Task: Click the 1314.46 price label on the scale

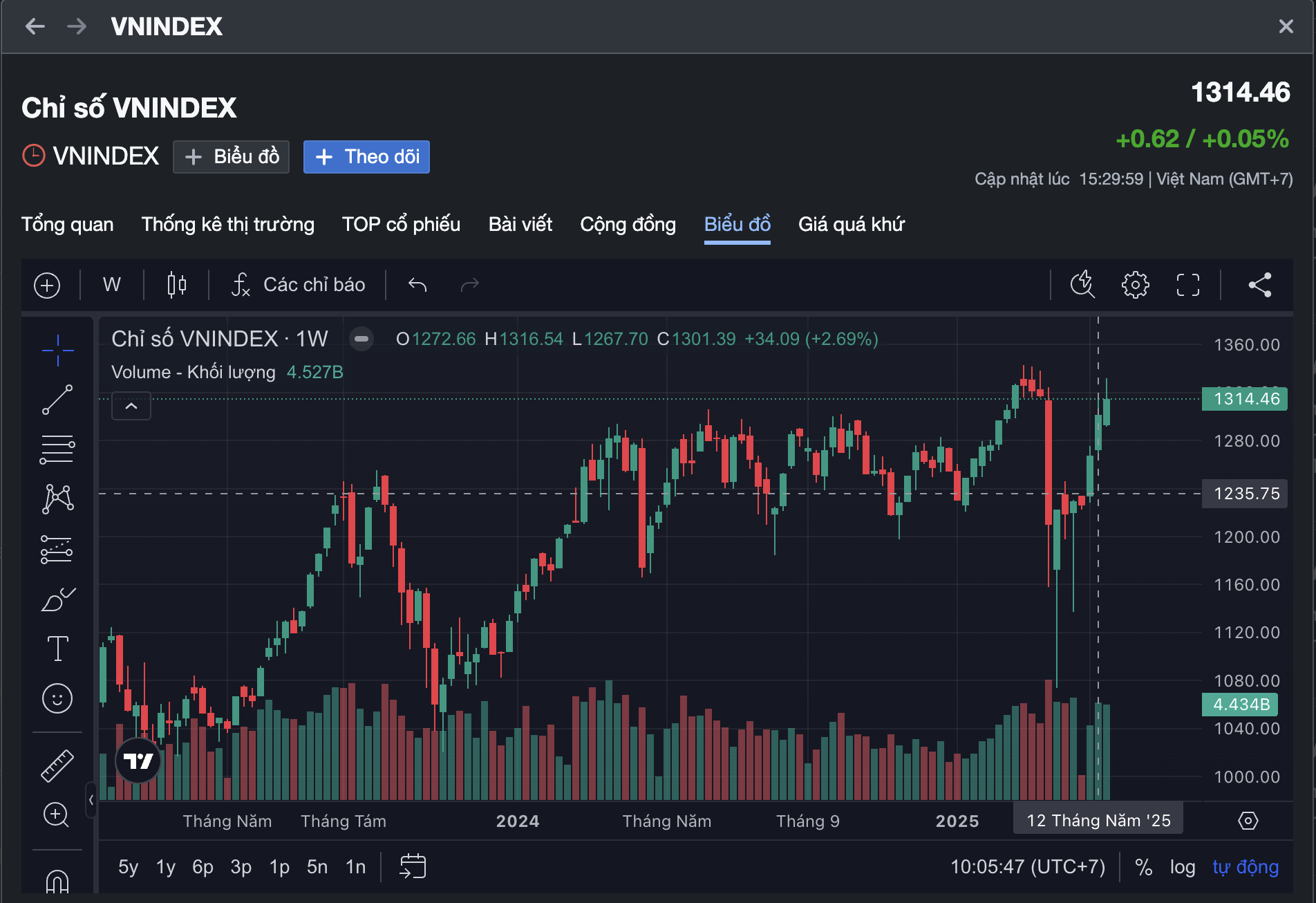Action: click(1244, 398)
